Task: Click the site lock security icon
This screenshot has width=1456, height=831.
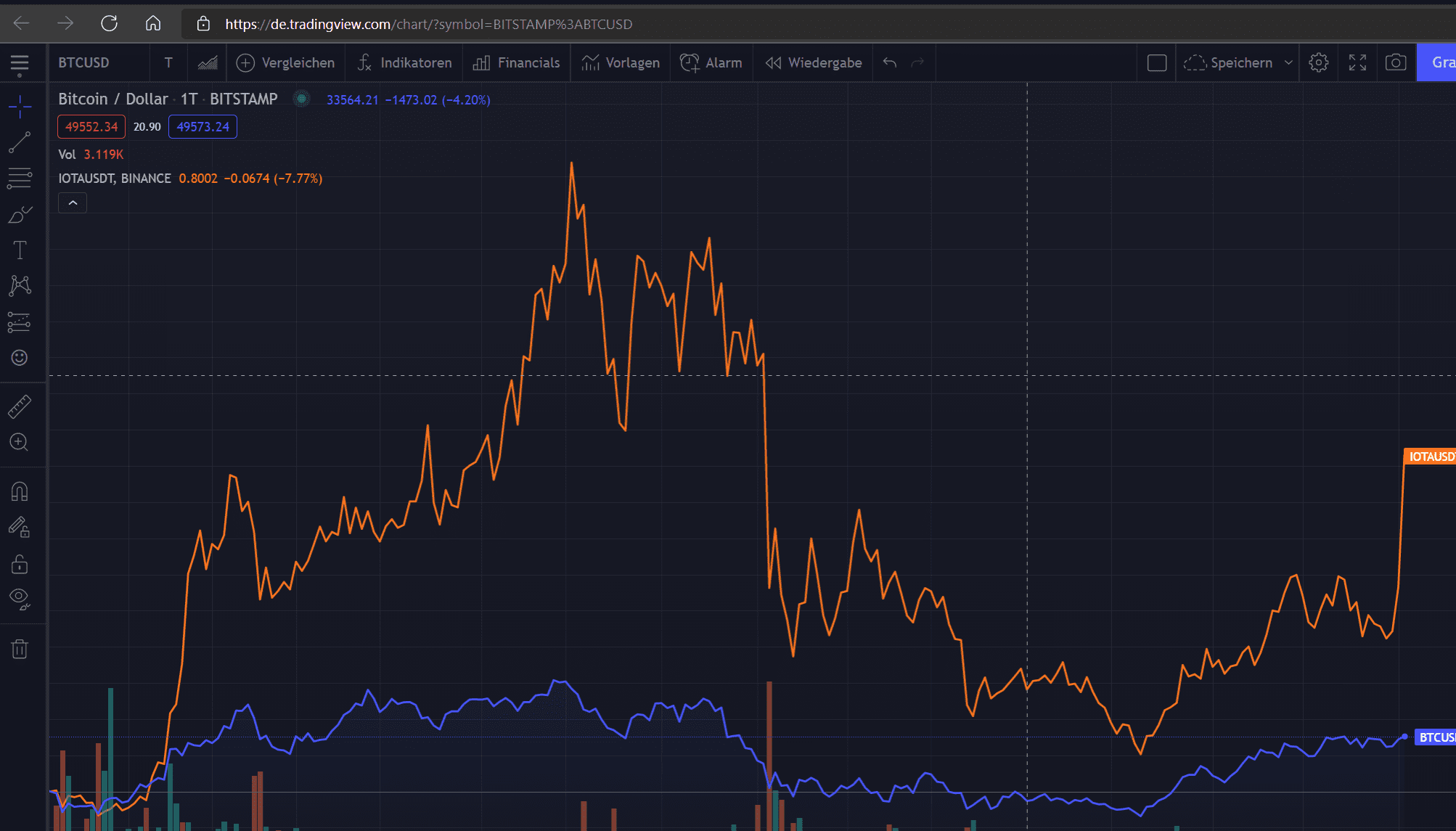Action: (203, 24)
